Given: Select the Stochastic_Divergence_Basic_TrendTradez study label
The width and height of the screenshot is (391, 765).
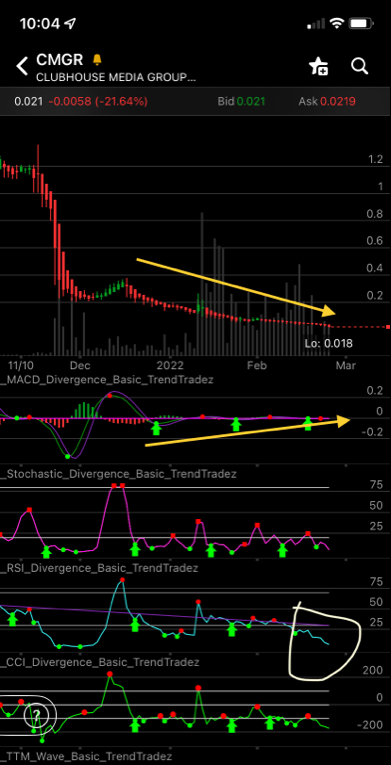Looking at the screenshot, I should (x=119, y=474).
